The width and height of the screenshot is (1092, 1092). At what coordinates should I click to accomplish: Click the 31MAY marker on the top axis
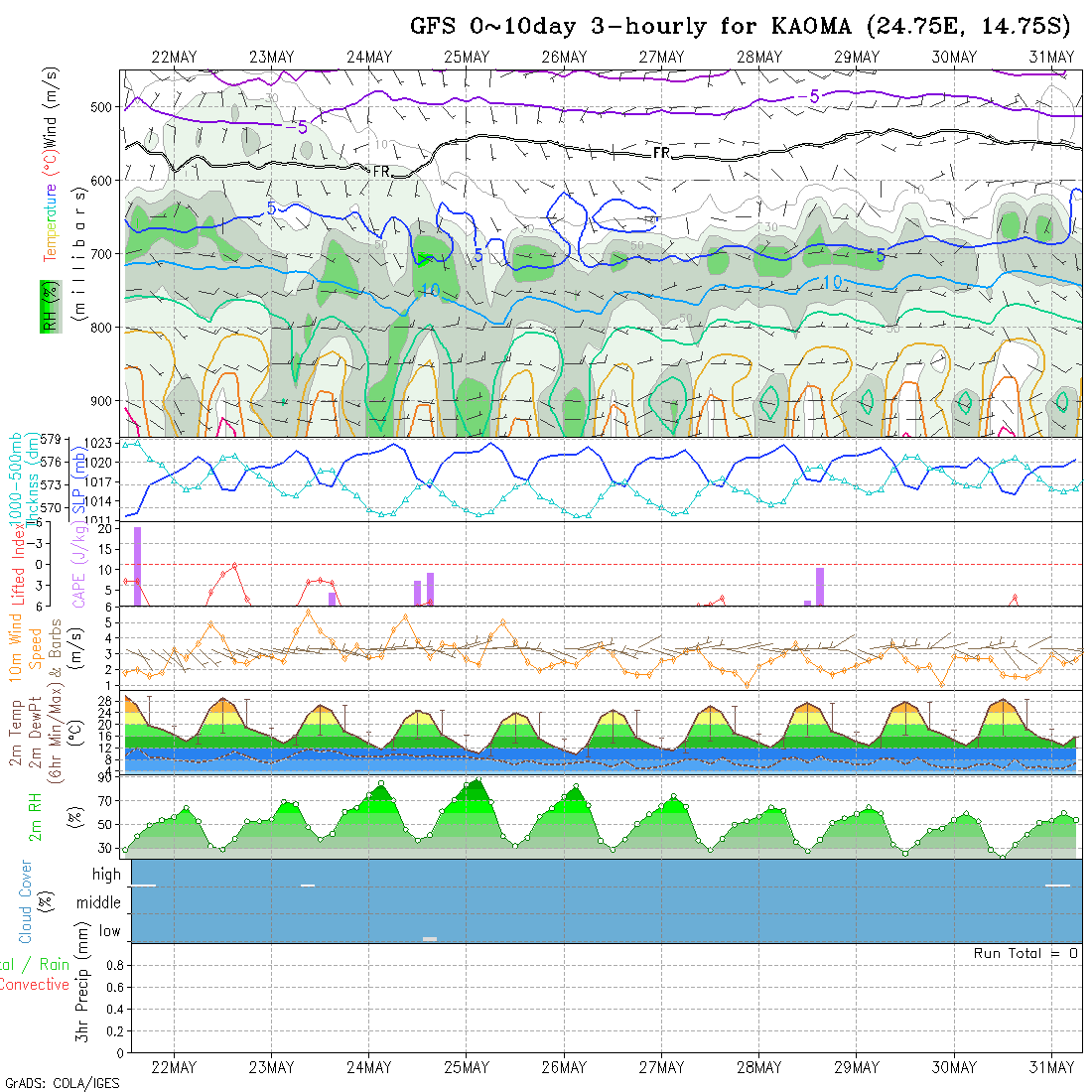click(x=1050, y=57)
